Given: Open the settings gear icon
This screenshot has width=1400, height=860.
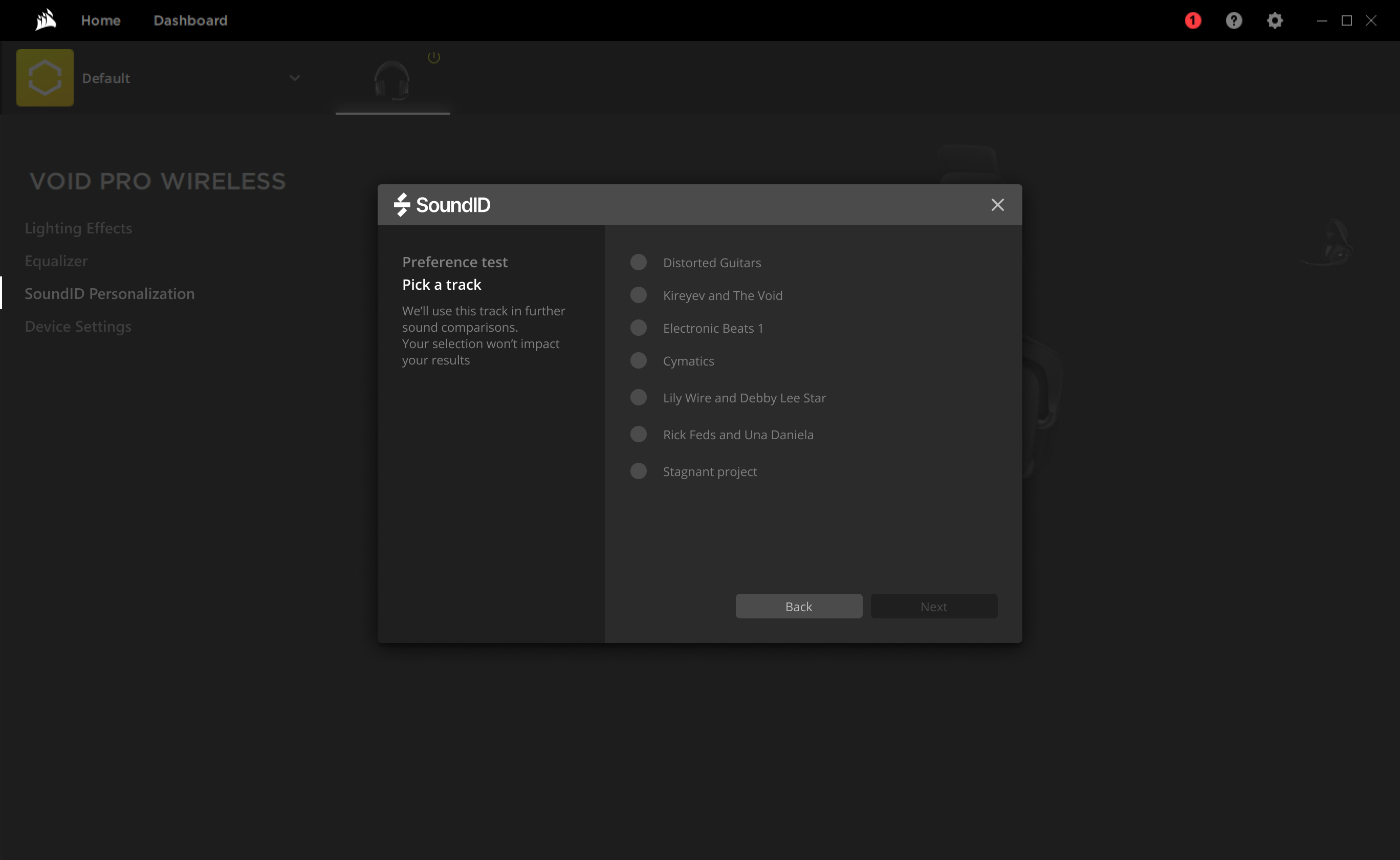Looking at the screenshot, I should (x=1275, y=20).
